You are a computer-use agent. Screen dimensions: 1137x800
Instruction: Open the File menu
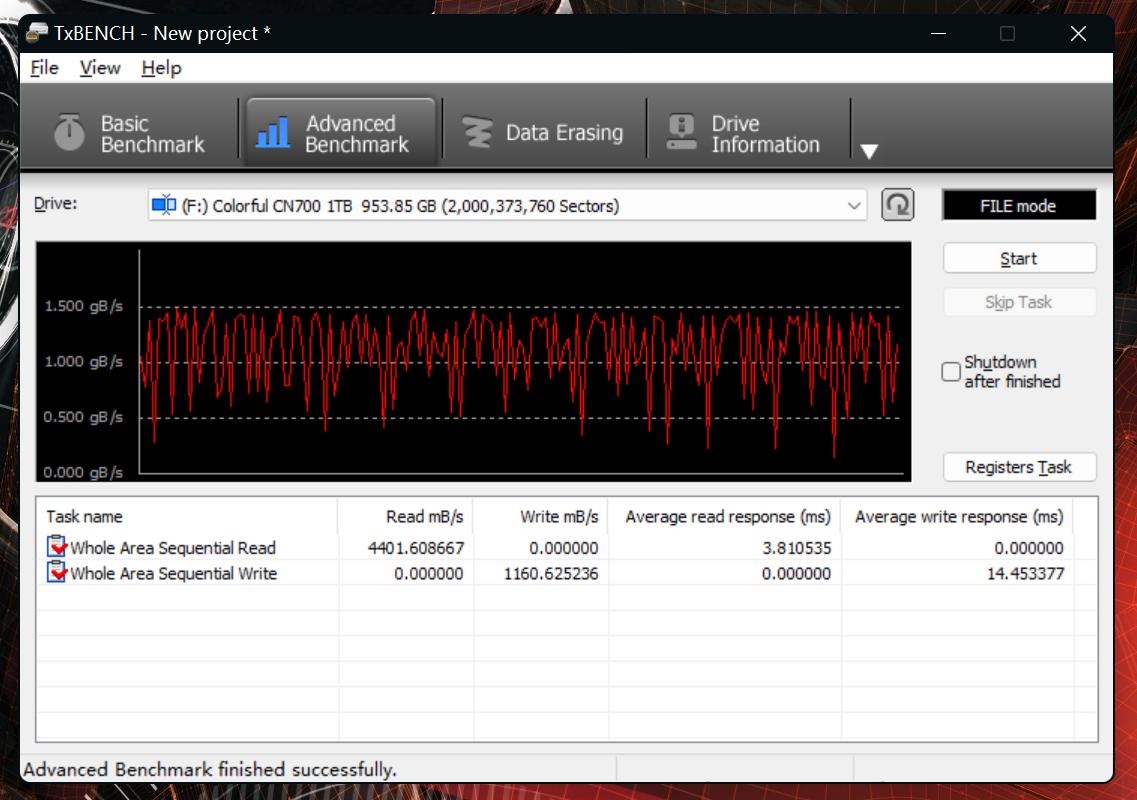44,68
